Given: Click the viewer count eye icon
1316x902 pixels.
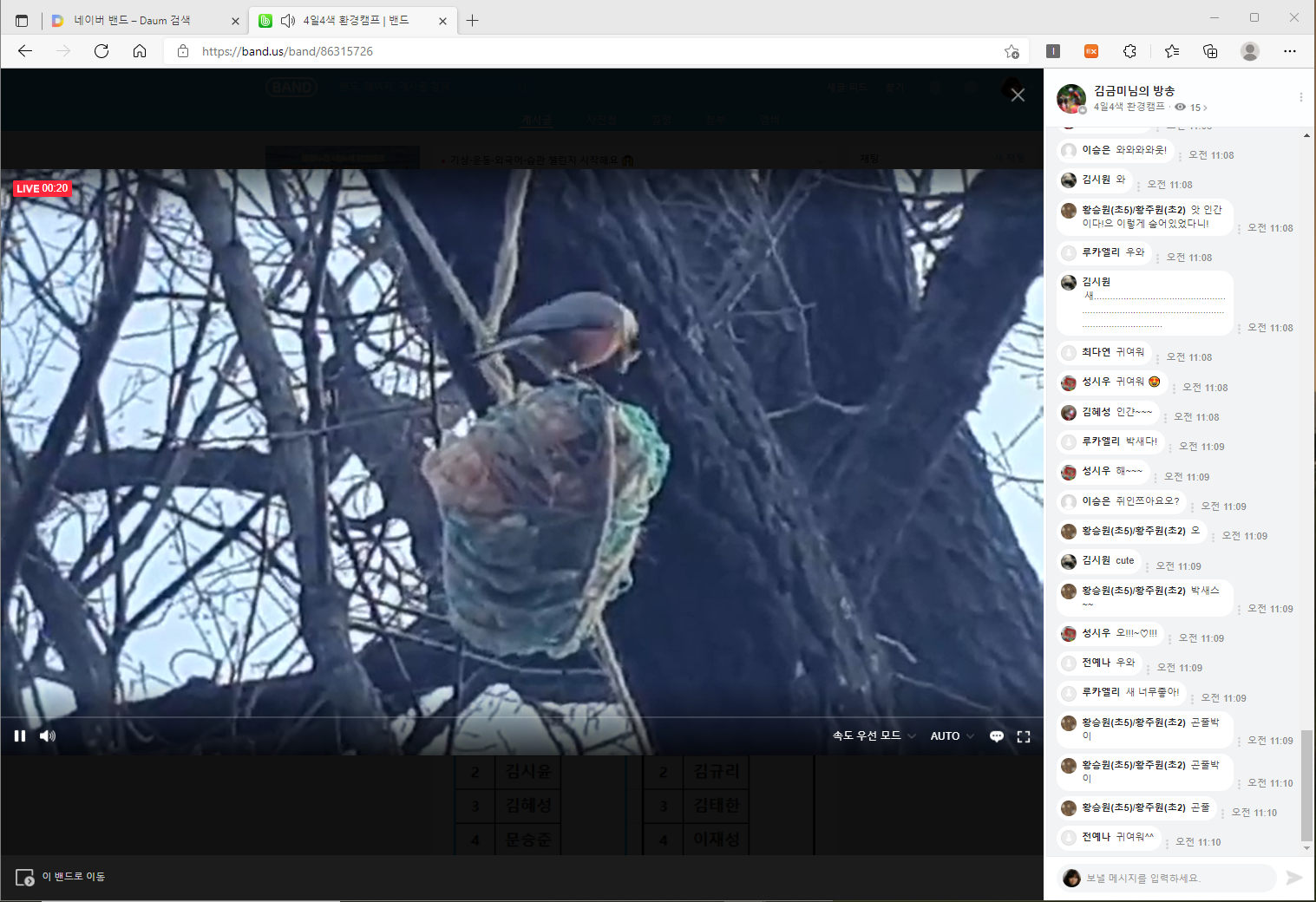Looking at the screenshot, I should click(x=1180, y=108).
